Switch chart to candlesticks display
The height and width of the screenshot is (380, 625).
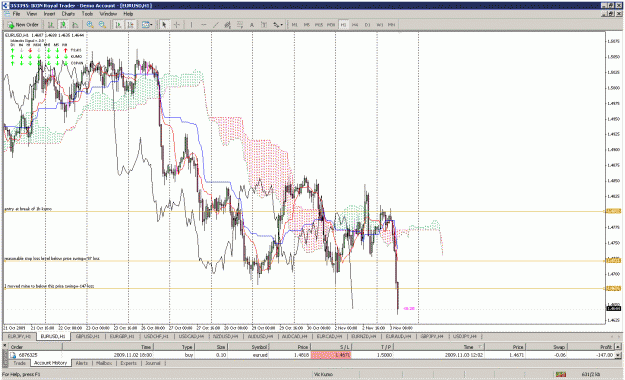coord(63,25)
